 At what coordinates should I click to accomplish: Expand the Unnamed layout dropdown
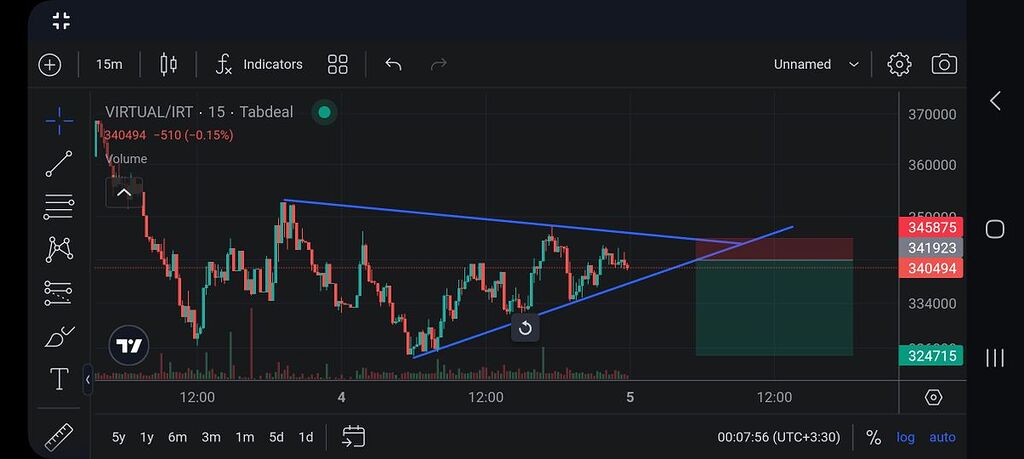815,64
